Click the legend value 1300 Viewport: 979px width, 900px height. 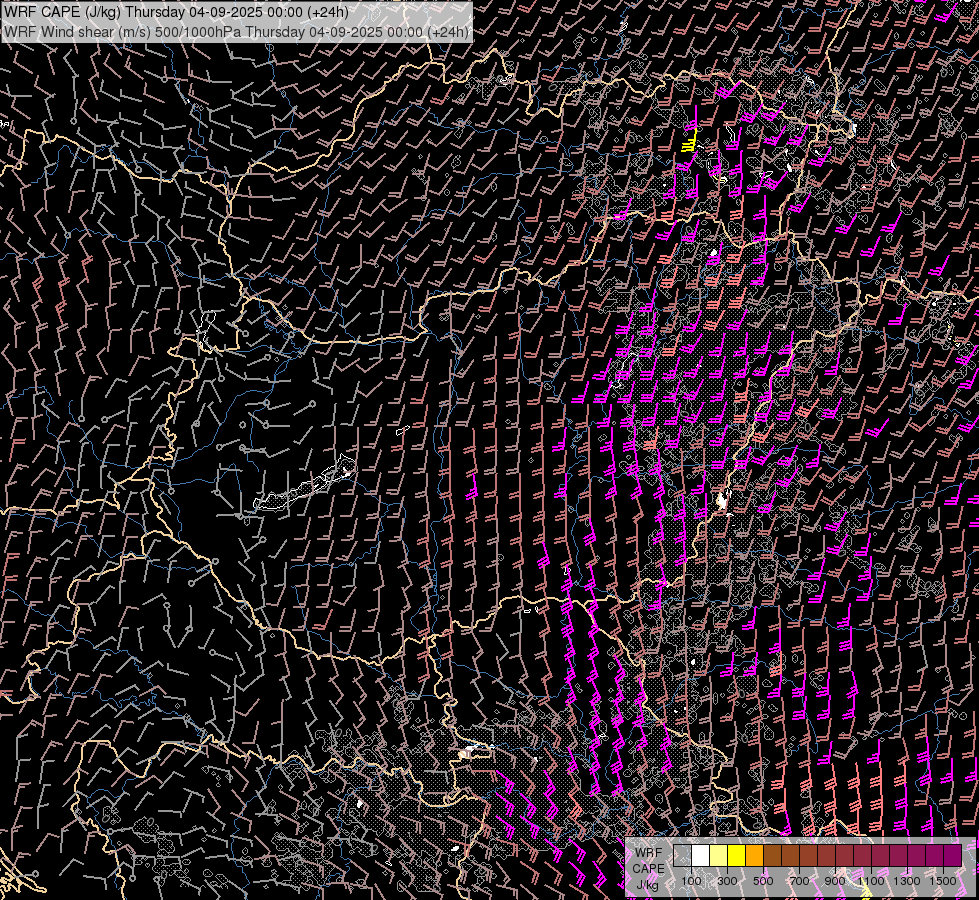point(907,881)
